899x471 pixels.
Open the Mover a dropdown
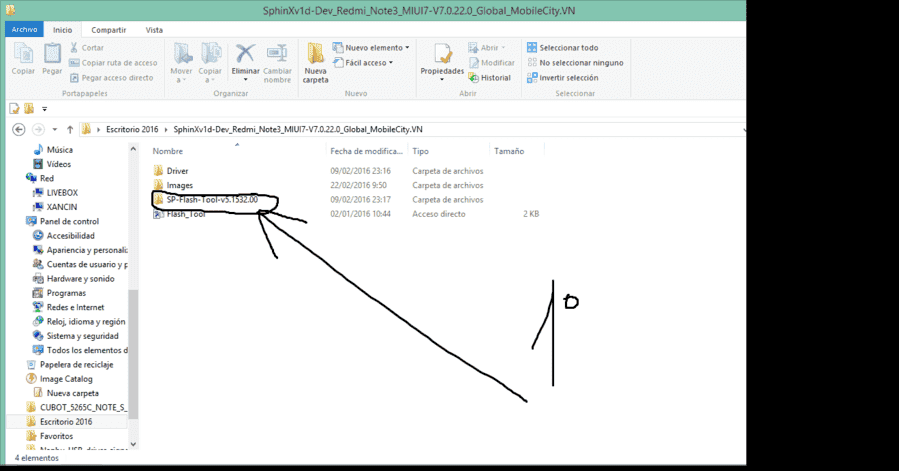coord(181,63)
